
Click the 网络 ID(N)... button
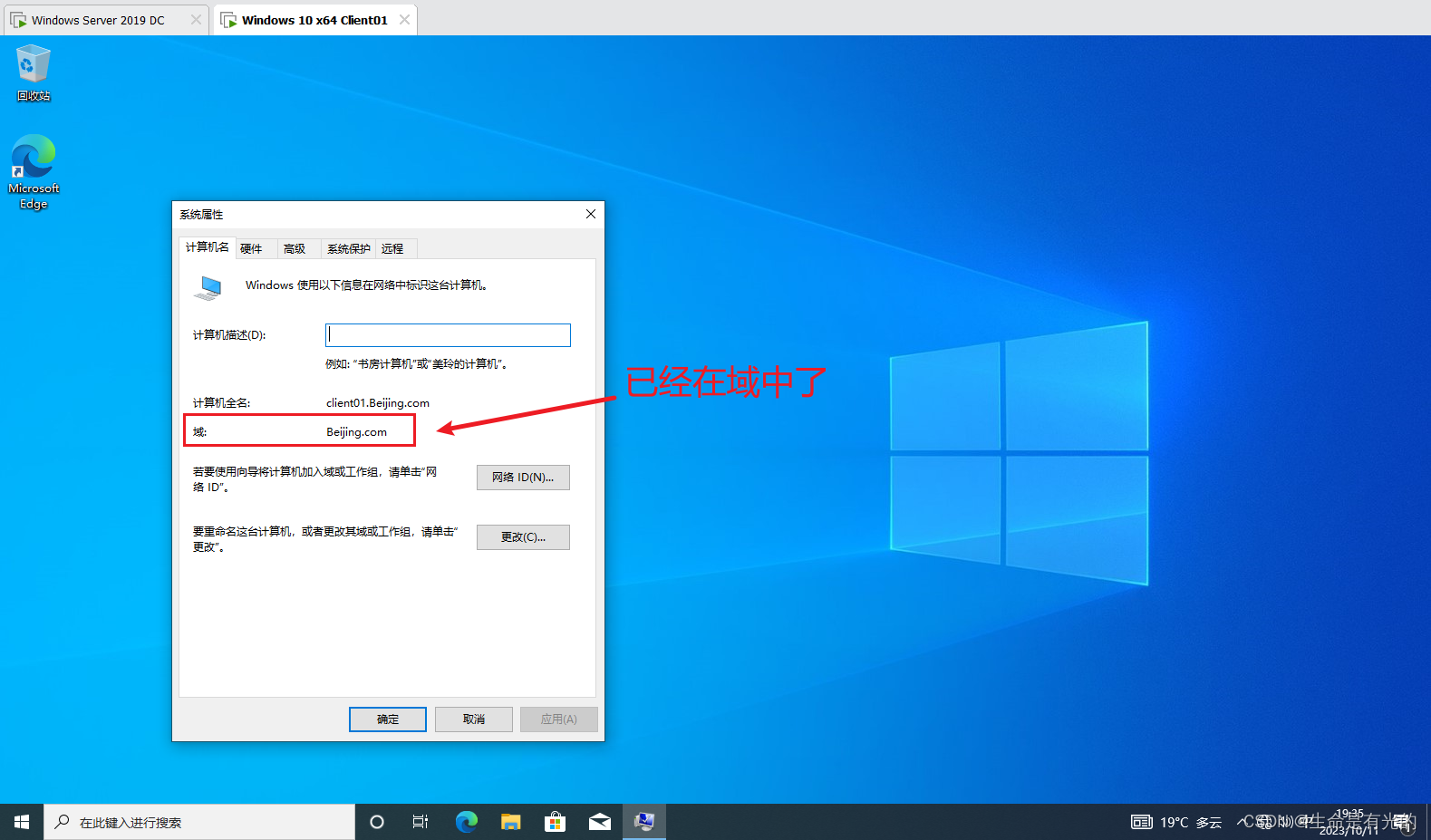(523, 478)
